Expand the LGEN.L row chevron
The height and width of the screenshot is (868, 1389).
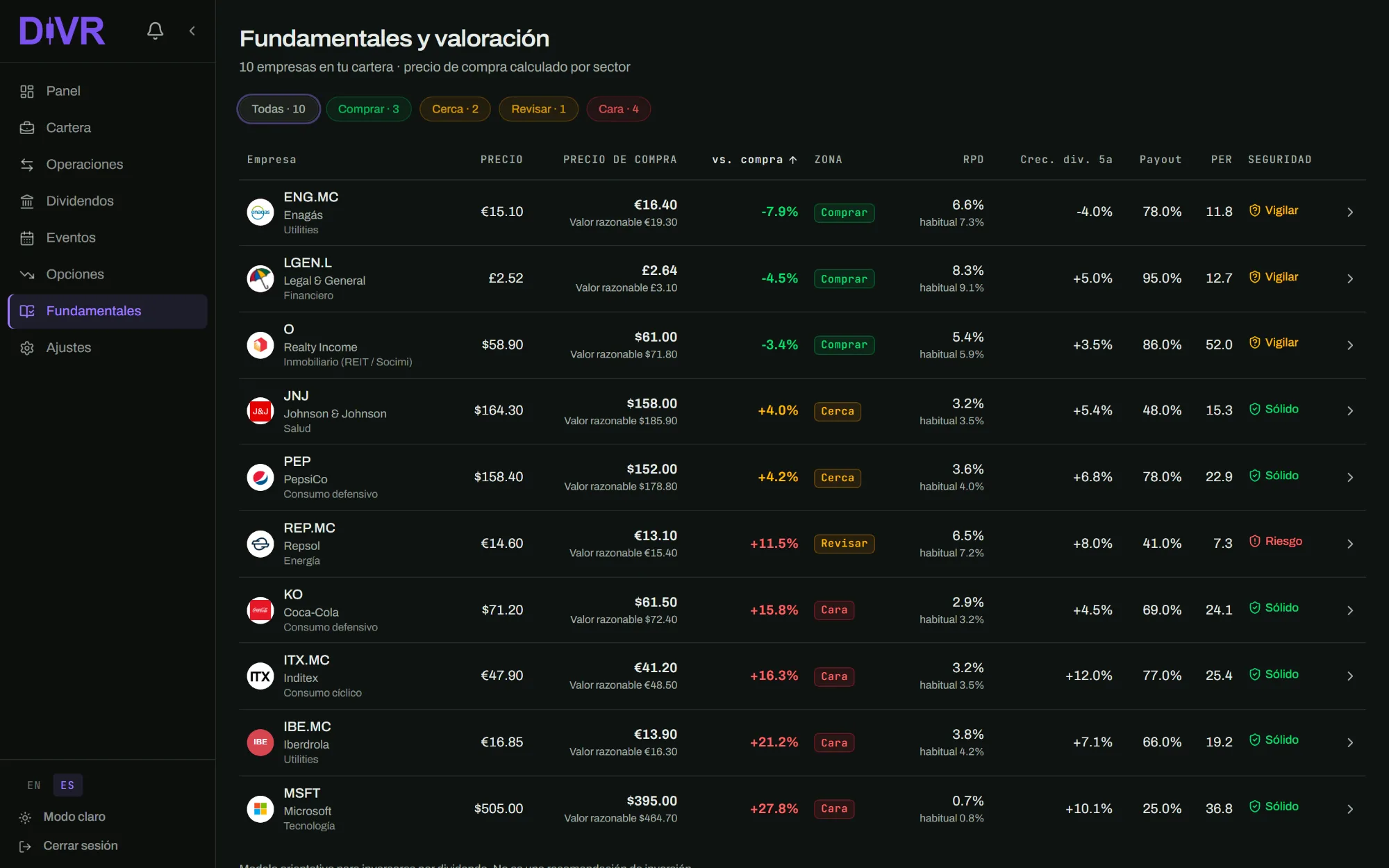(x=1350, y=278)
